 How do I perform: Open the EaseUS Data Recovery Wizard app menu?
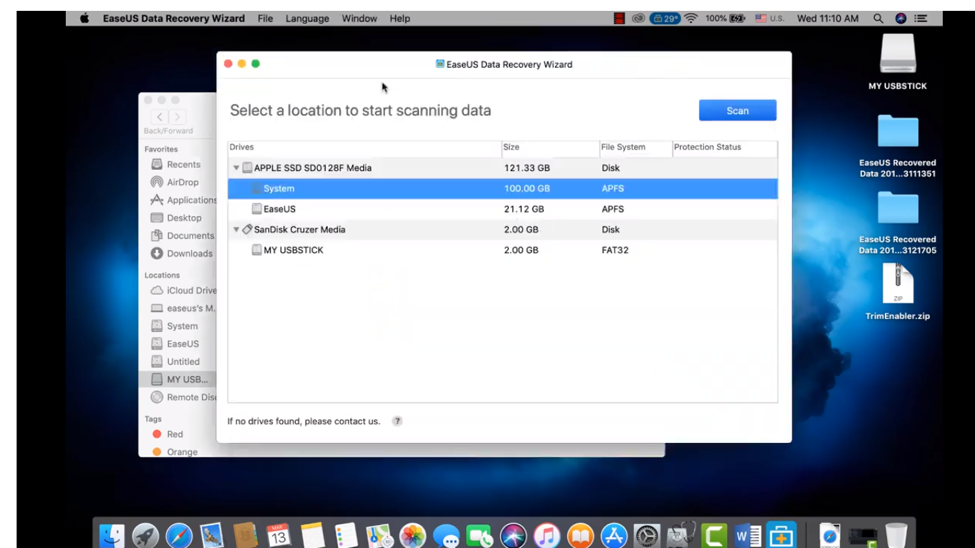point(173,18)
